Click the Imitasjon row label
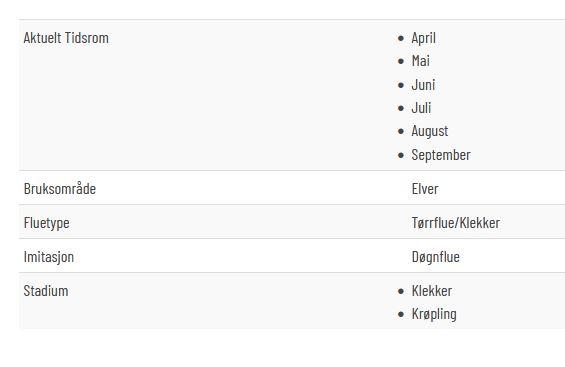The width and height of the screenshot is (565, 367). click(49, 257)
